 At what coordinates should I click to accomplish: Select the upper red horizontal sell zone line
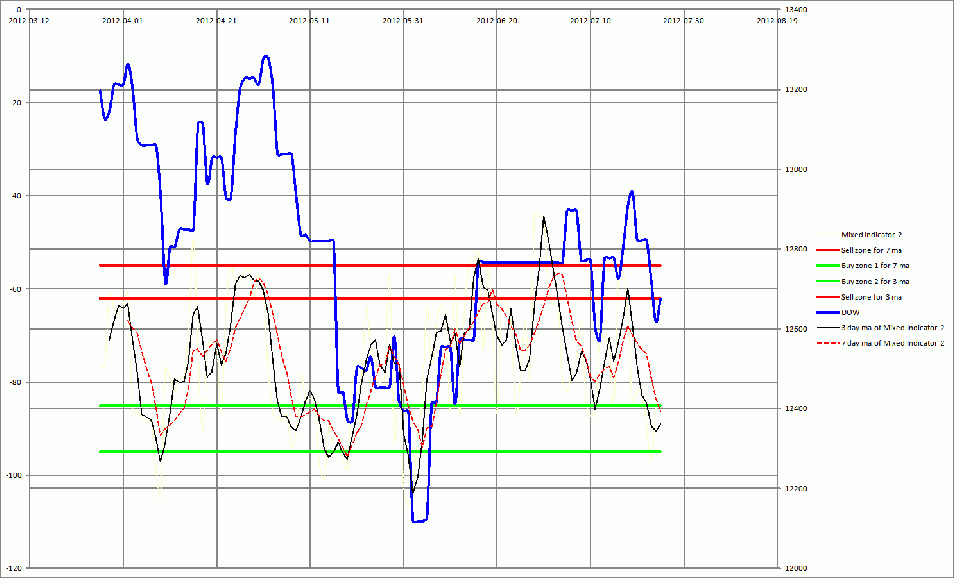[380, 266]
